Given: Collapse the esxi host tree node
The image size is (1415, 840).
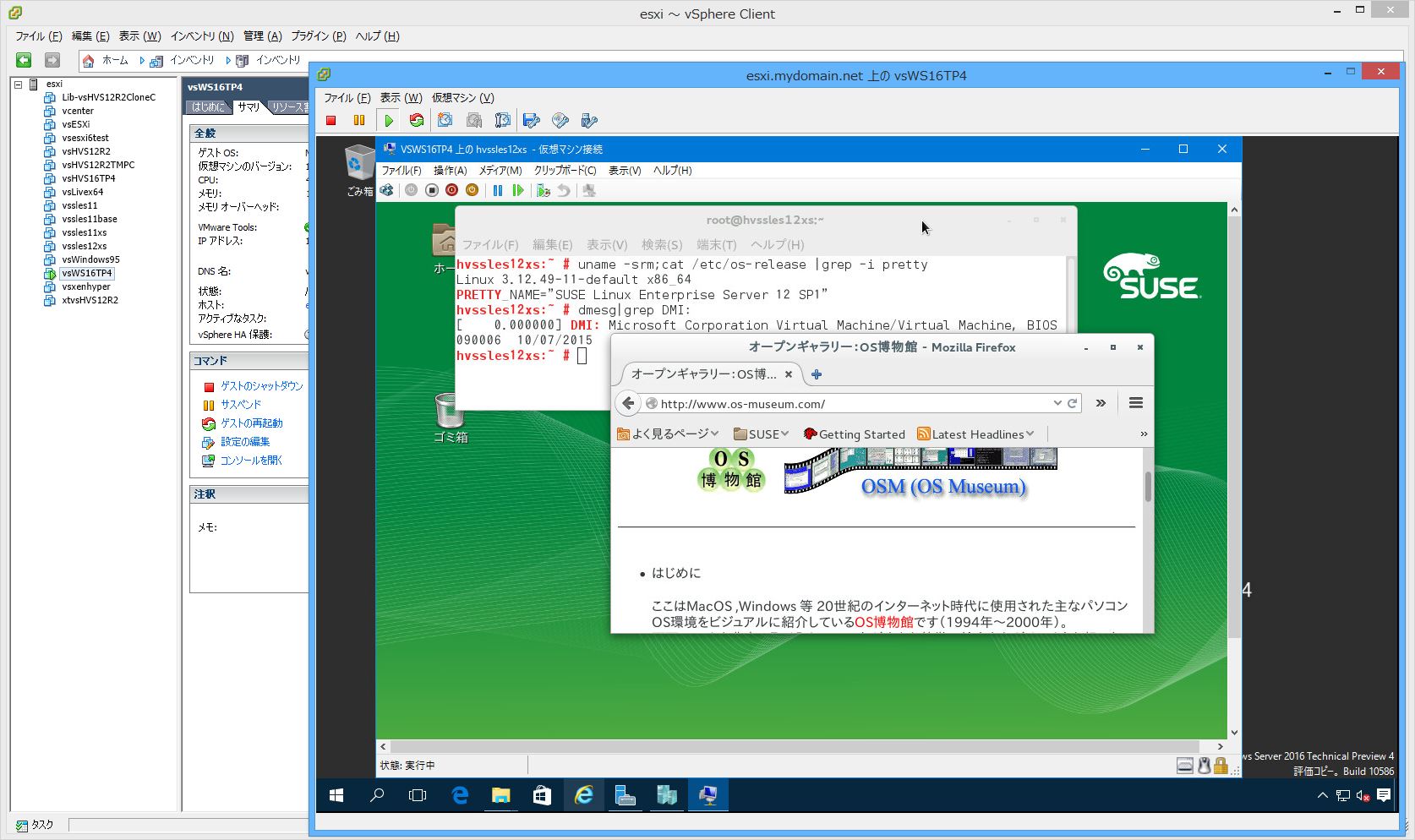Looking at the screenshot, I should pyautogui.click(x=18, y=84).
